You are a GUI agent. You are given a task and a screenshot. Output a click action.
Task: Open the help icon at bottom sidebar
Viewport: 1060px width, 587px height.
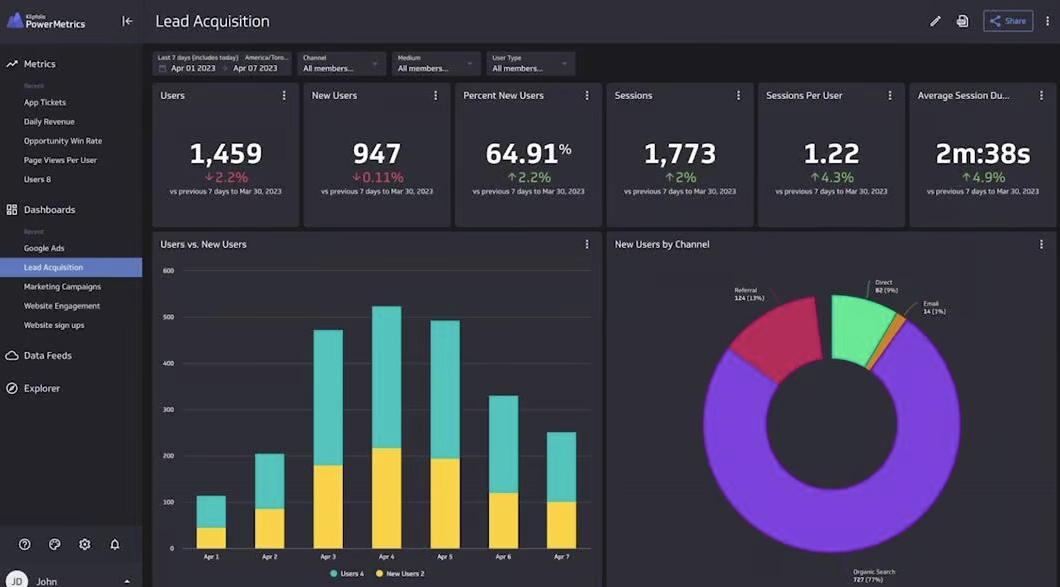click(24, 544)
